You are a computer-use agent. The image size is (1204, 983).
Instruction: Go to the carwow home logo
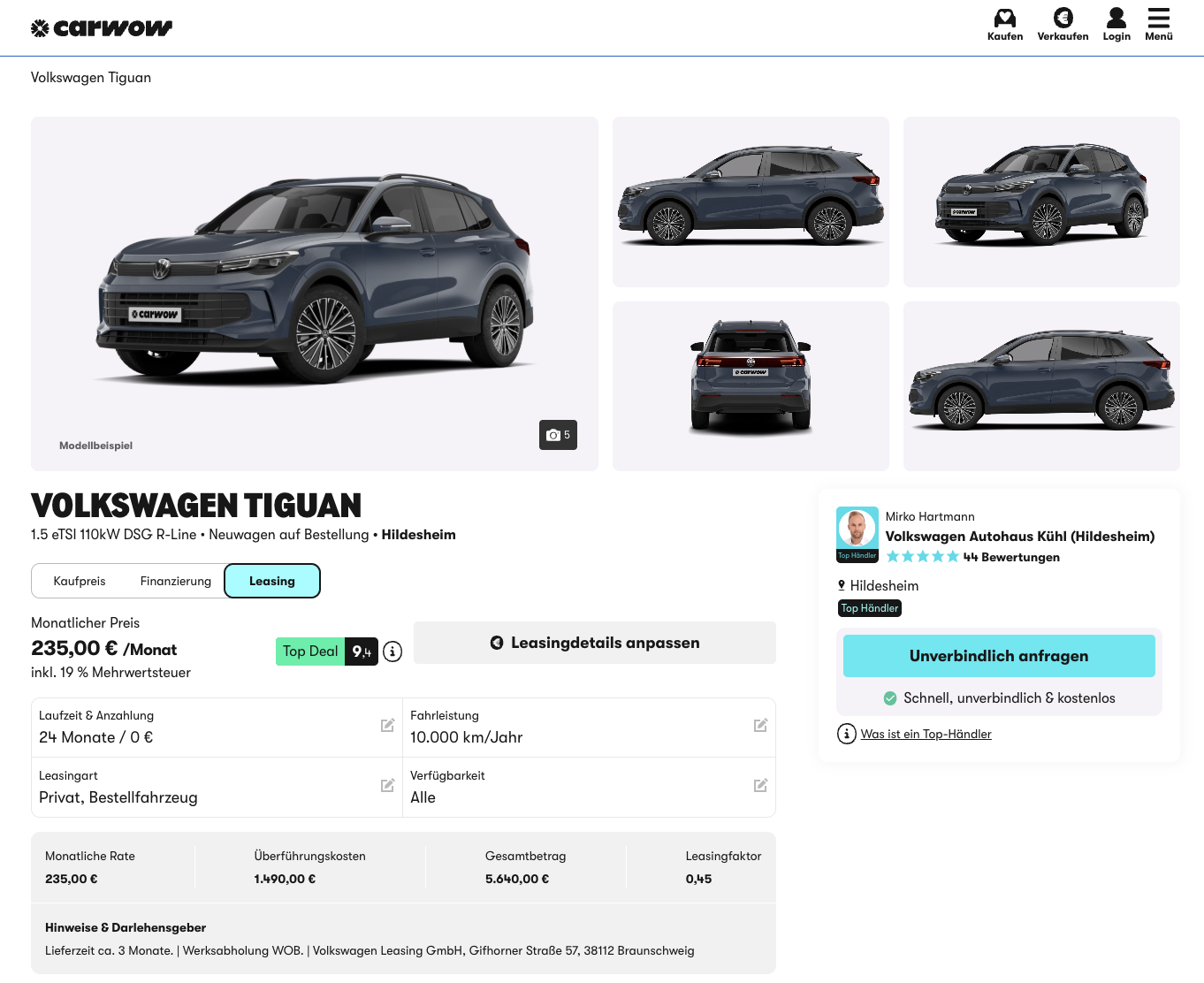[102, 28]
